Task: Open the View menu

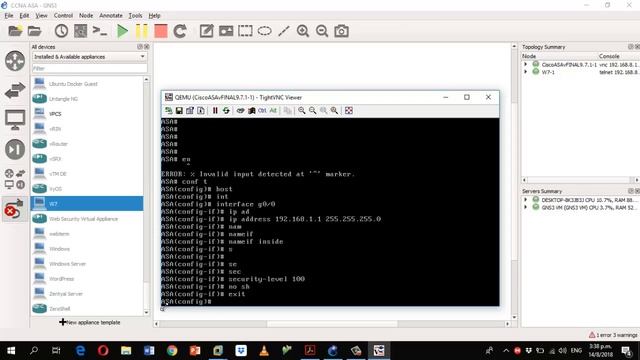Action: 41,16
